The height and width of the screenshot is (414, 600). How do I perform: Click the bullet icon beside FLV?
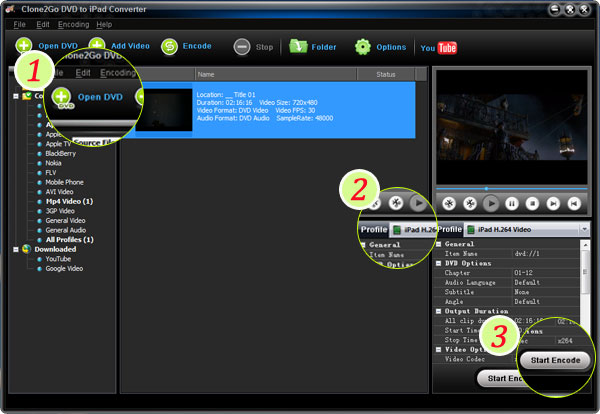click(x=39, y=173)
